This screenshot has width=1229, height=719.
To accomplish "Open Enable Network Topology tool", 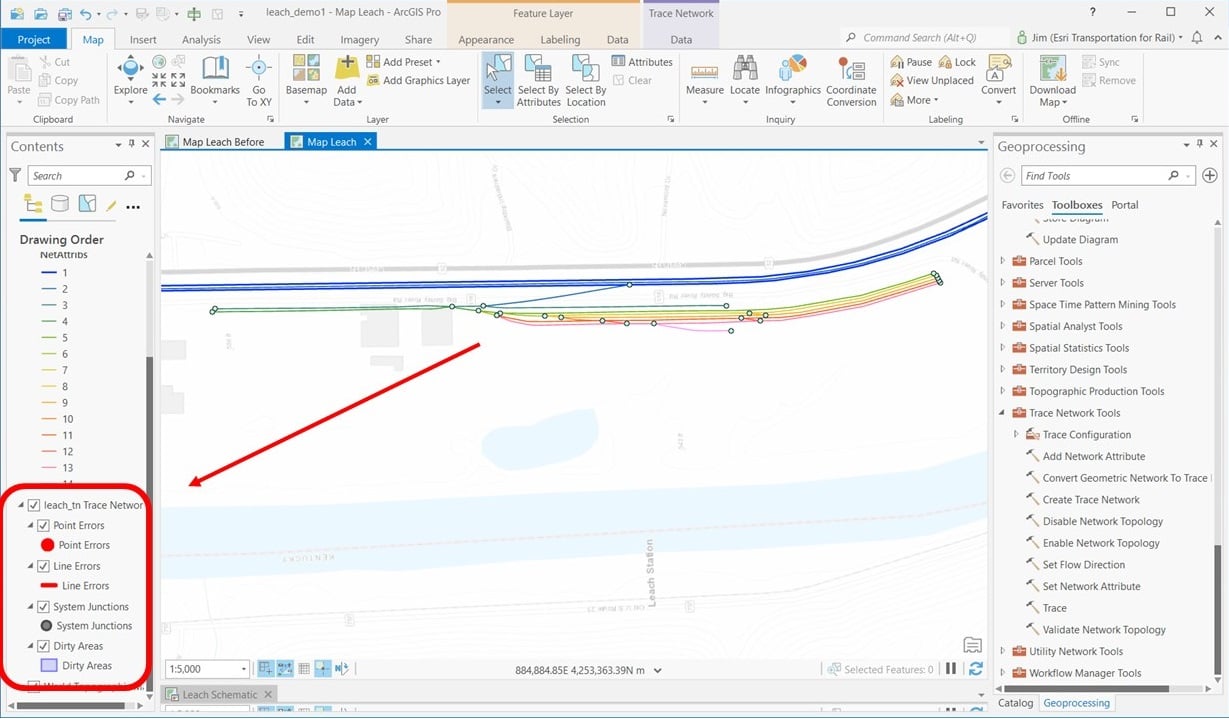I will tap(1093, 543).
